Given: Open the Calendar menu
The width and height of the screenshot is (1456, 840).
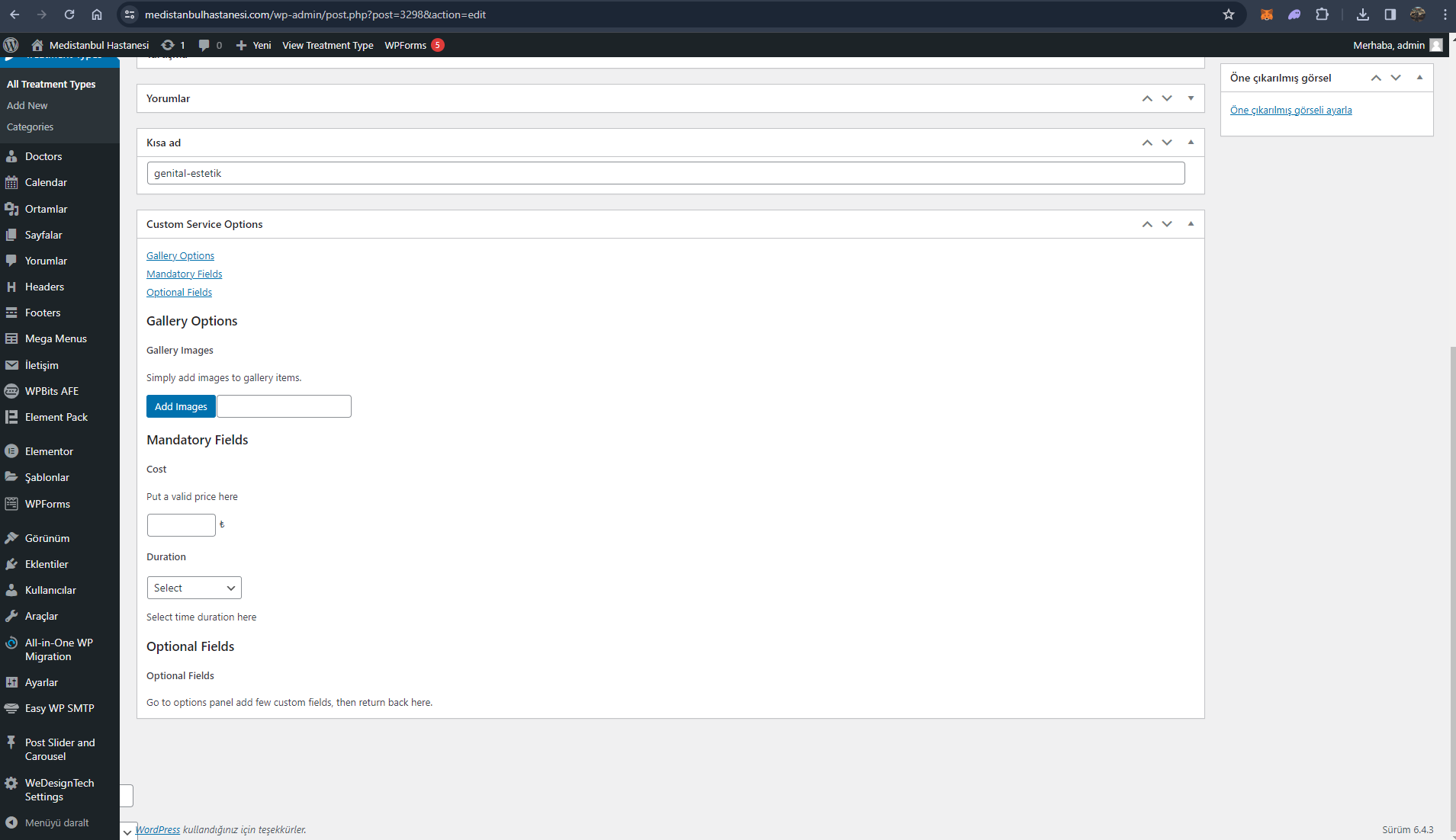Looking at the screenshot, I should pos(46,182).
